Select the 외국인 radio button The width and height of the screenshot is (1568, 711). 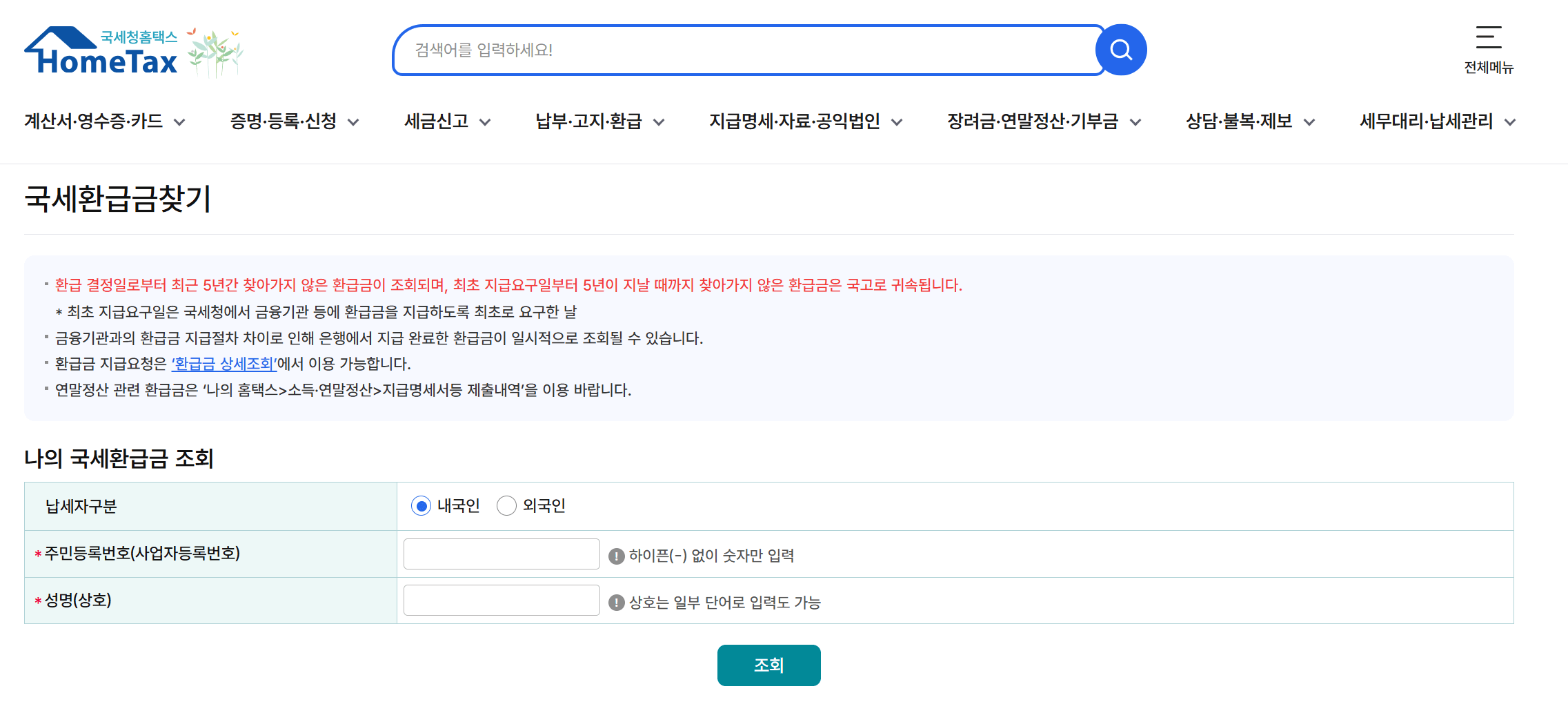click(507, 506)
